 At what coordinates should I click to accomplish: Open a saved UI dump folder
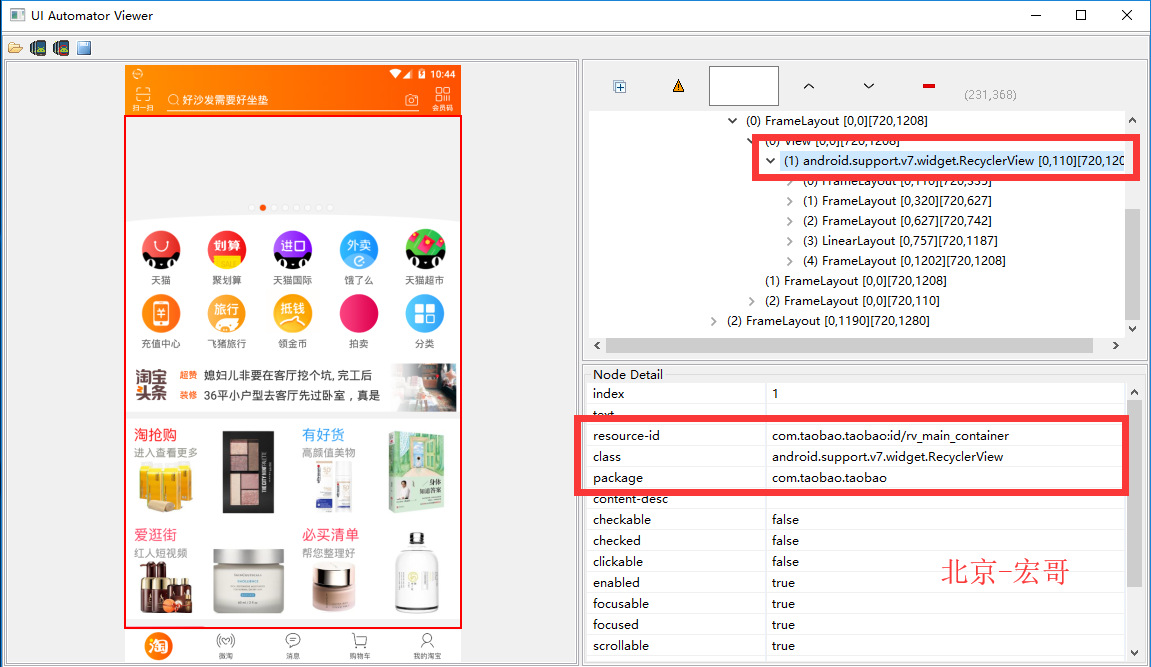tap(15, 48)
